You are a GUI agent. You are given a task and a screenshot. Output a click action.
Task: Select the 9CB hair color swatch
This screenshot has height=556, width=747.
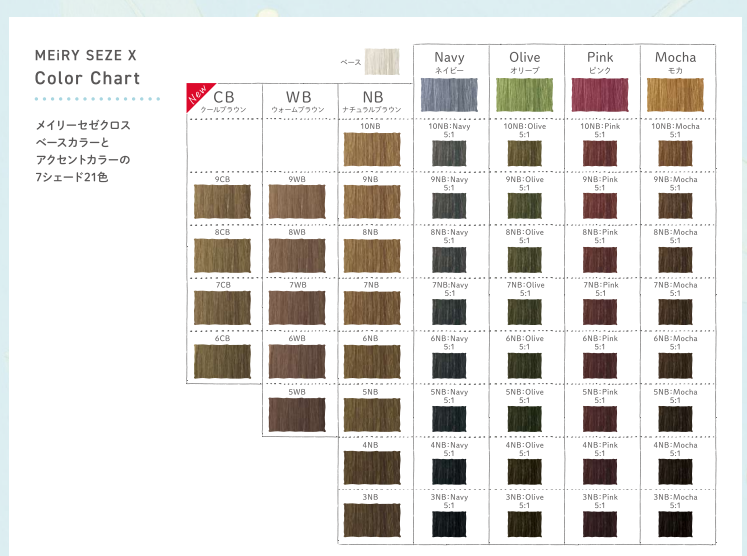click(x=222, y=202)
